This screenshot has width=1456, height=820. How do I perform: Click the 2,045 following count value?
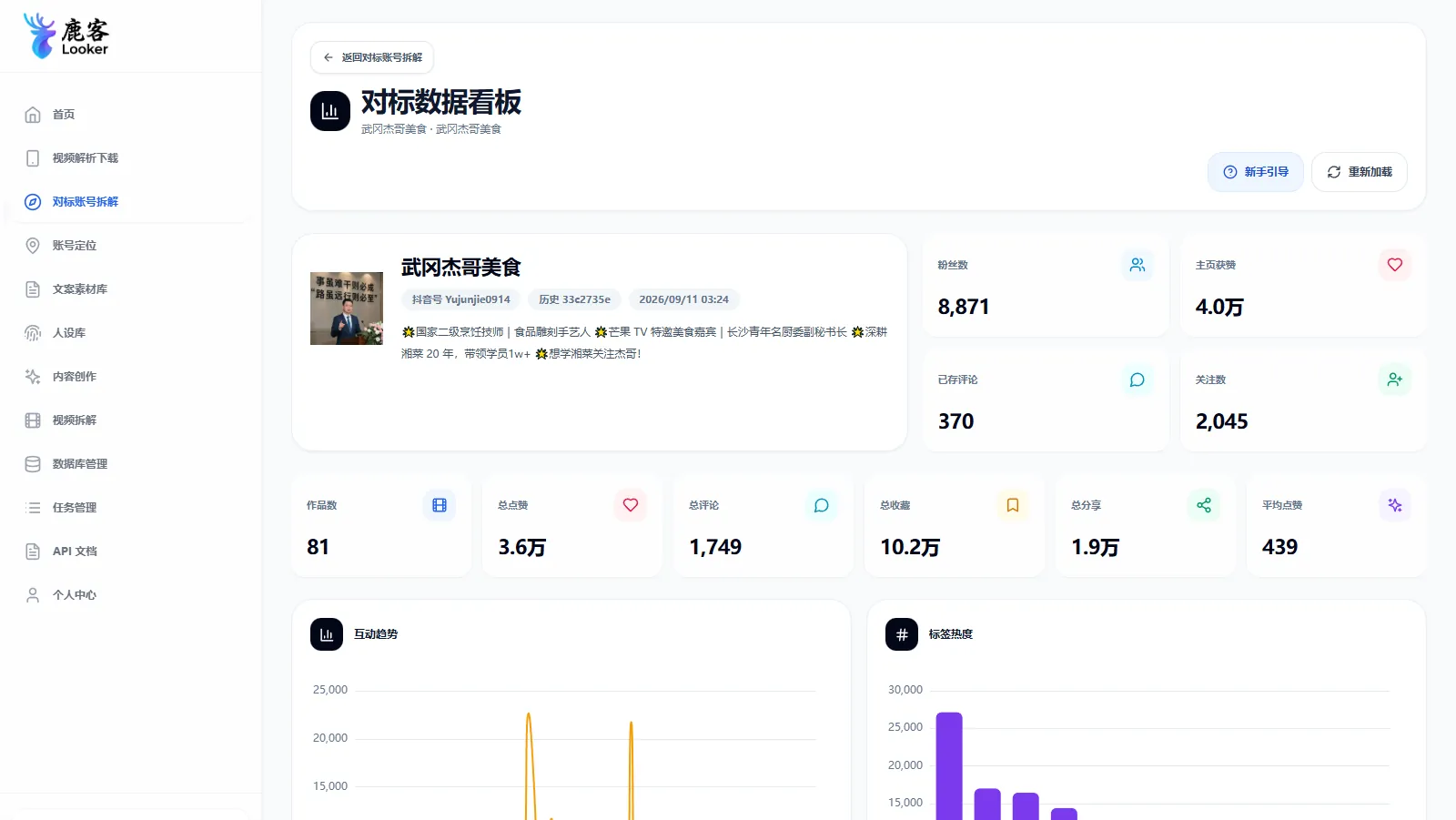[x=1222, y=422]
